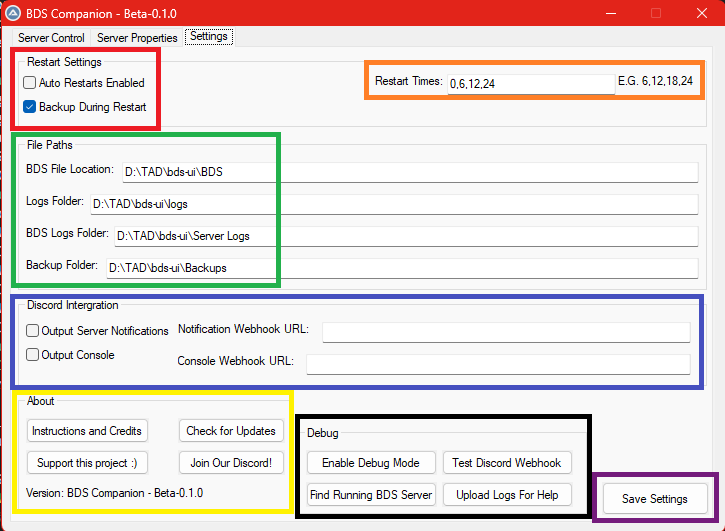Select the Backup Folder path field
This screenshot has width=725, height=531.
(x=402, y=268)
